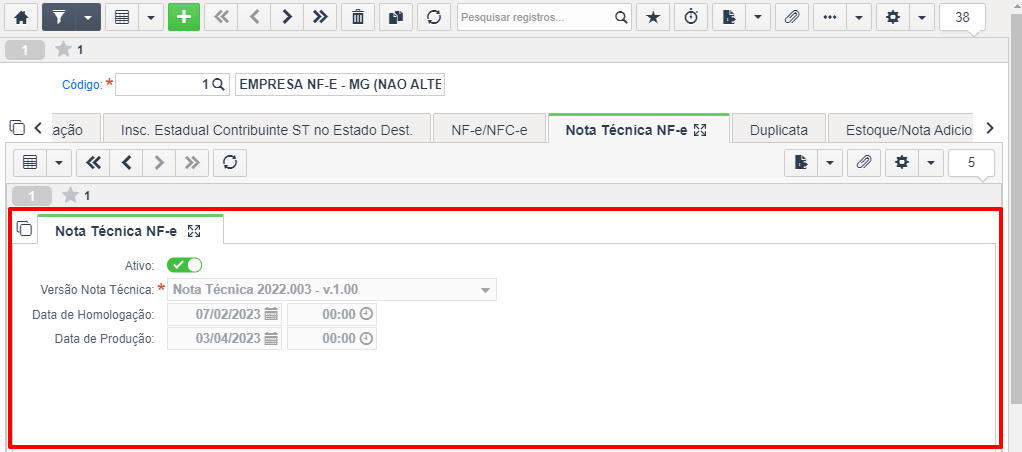Open settings gear in top toolbar
The image size is (1022, 452).
point(893,18)
